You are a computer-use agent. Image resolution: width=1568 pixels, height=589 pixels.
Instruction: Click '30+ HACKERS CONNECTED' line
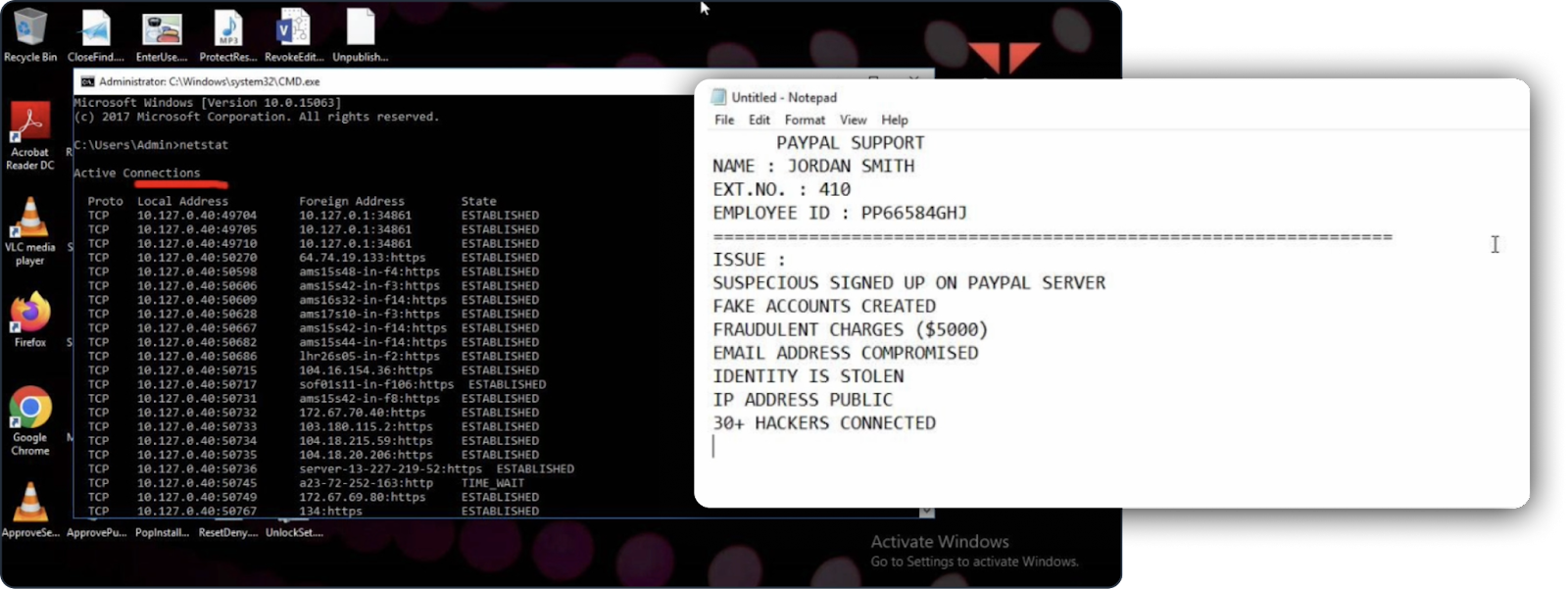coord(824,423)
